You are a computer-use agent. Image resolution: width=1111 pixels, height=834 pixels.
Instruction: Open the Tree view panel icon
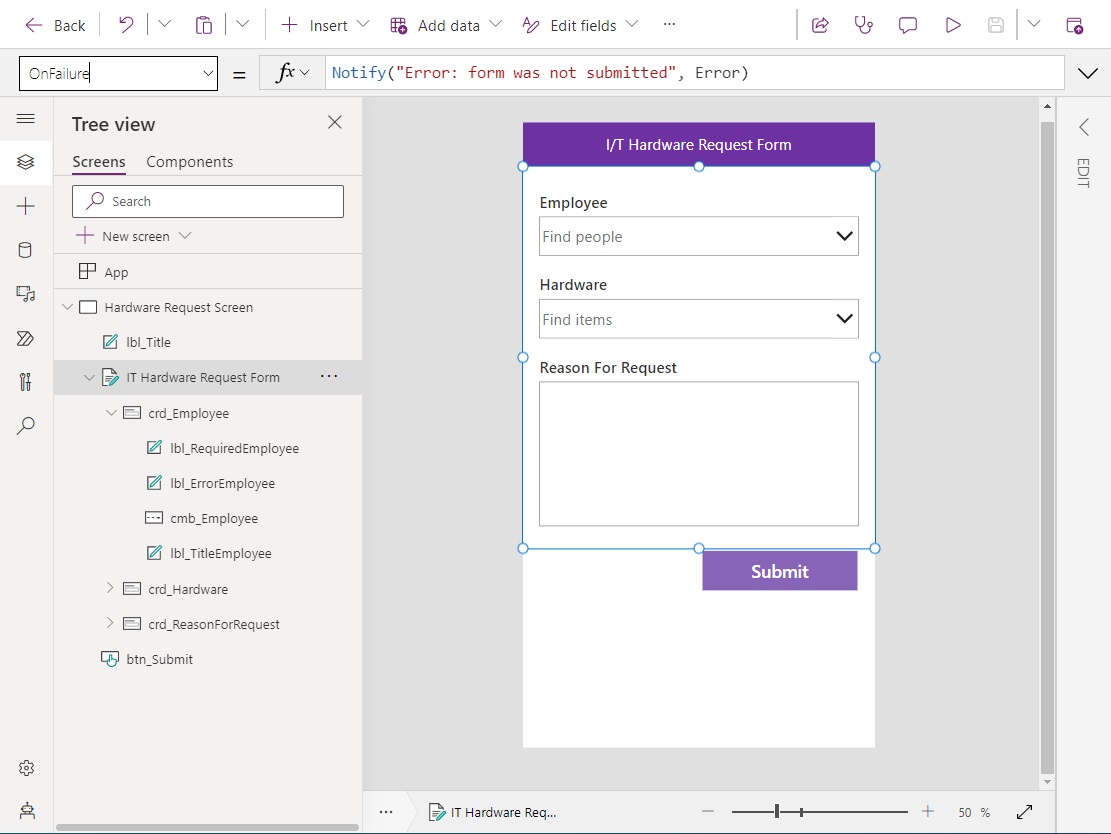click(26, 163)
